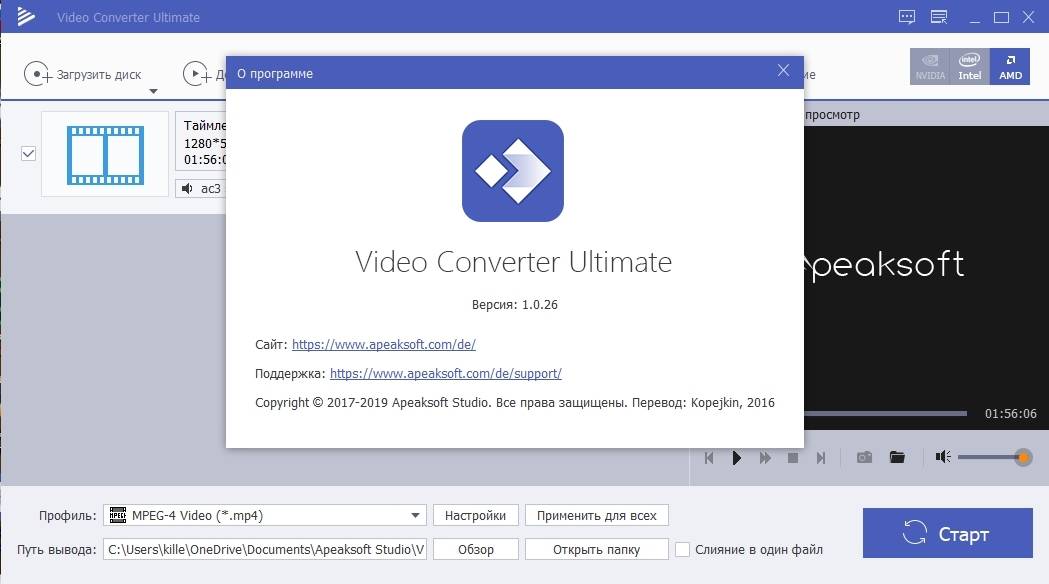Open the apeaksoft.com/de/support/ link
Image resolution: width=1049 pixels, height=584 pixels.
coord(446,373)
